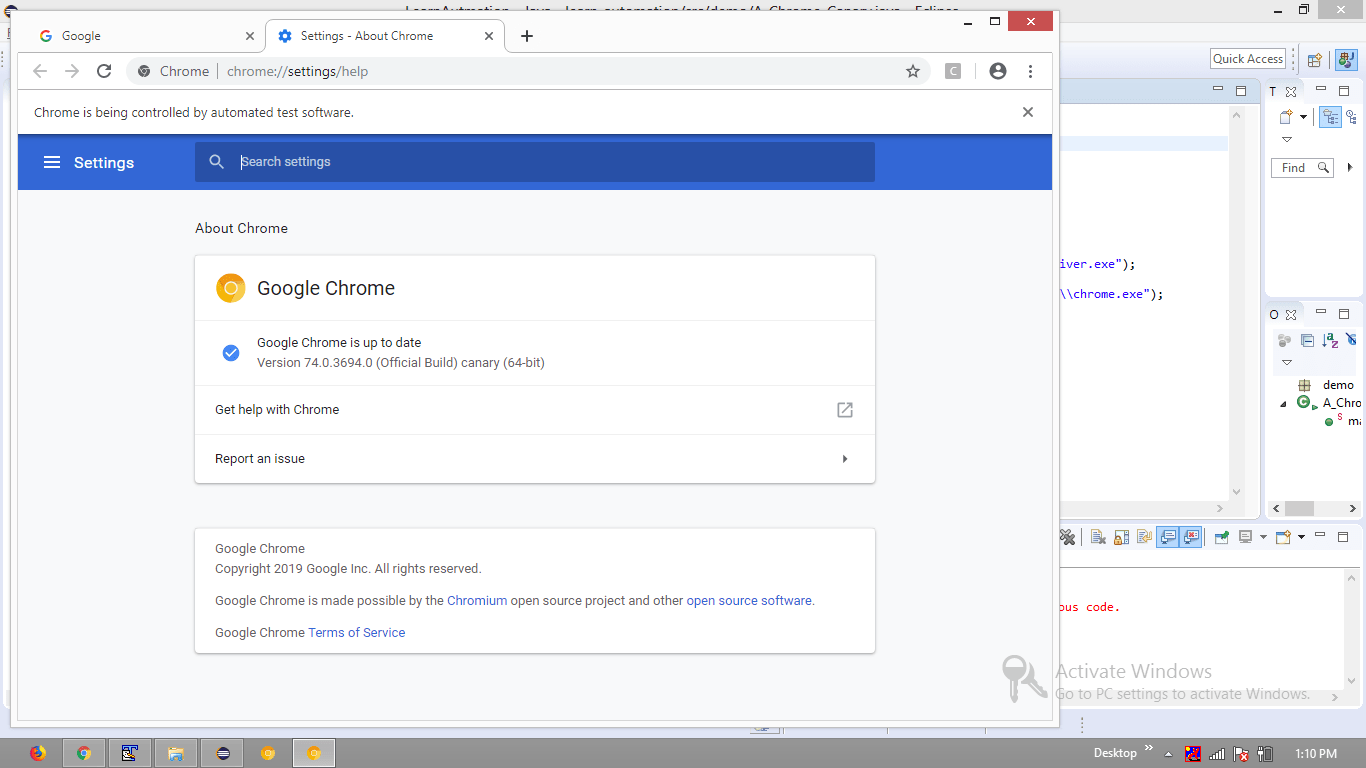Expand Report an issue arrow

click(x=845, y=459)
